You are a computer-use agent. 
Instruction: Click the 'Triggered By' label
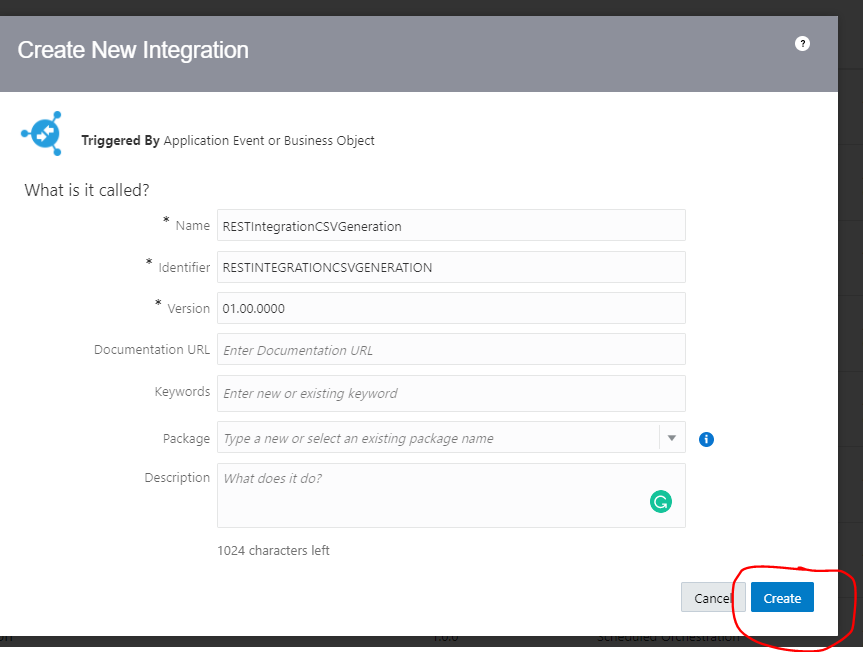point(121,141)
